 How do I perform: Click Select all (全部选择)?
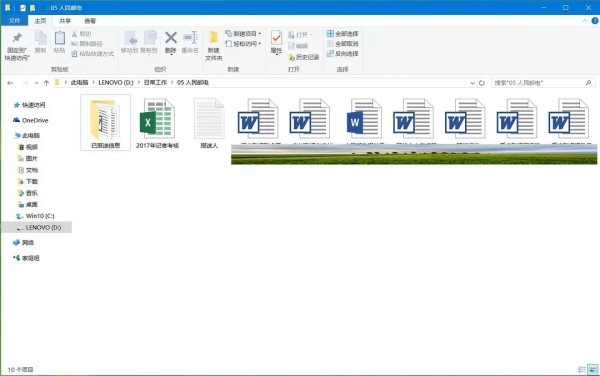pos(342,34)
